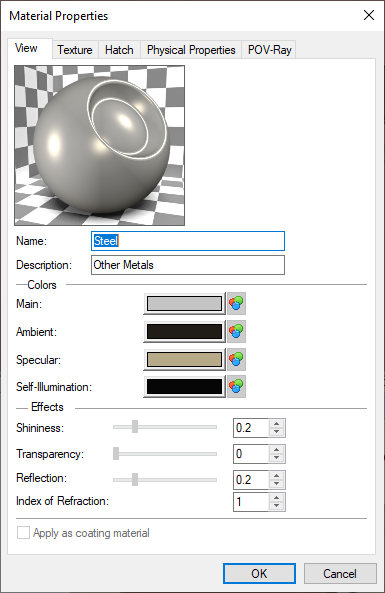The image size is (385, 593).
Task: Confirm changes with the OK button
Action: coord(259,573)
